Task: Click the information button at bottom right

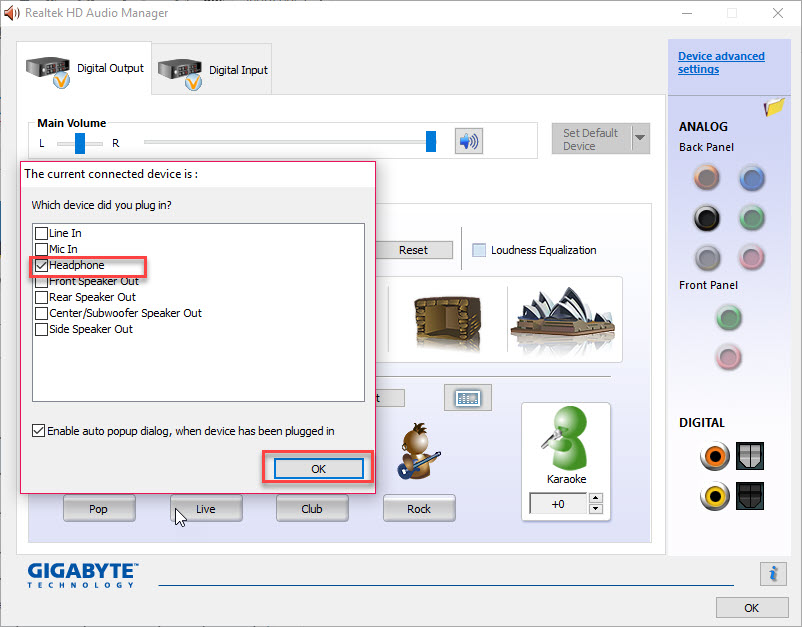Action: coord(772,574)
